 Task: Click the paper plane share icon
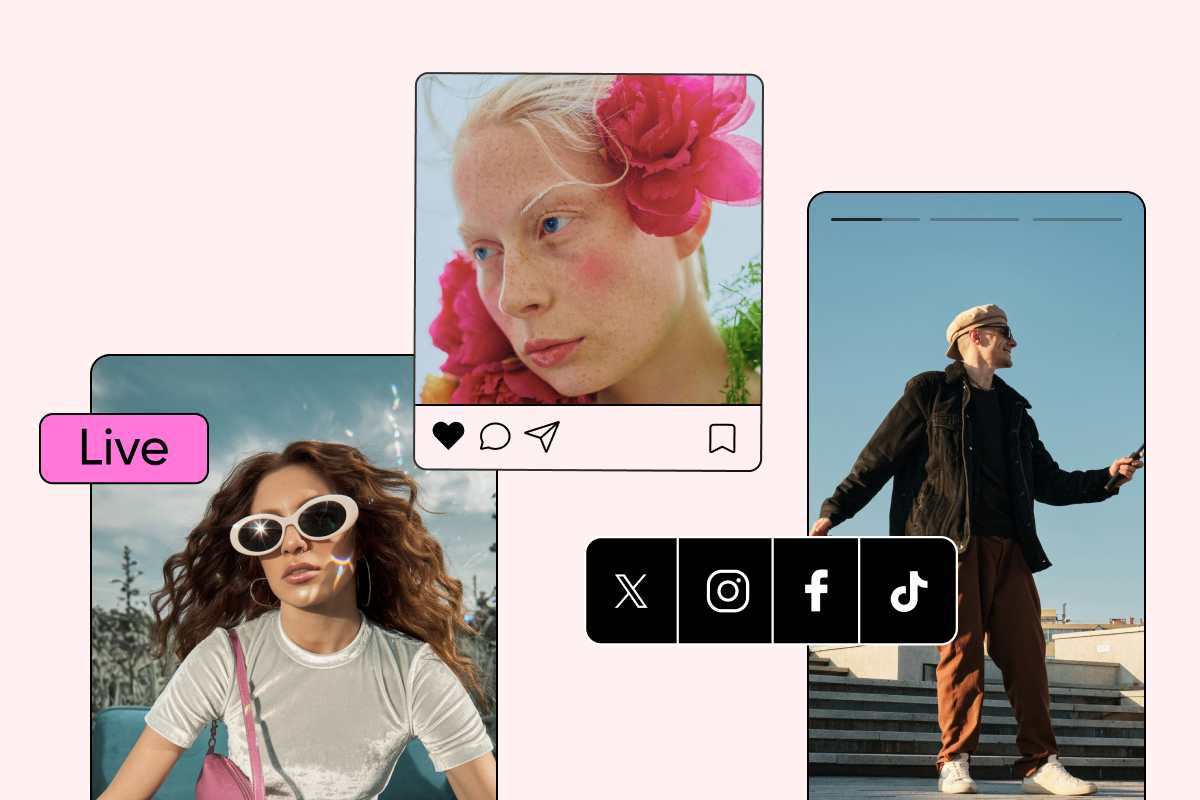542,436
